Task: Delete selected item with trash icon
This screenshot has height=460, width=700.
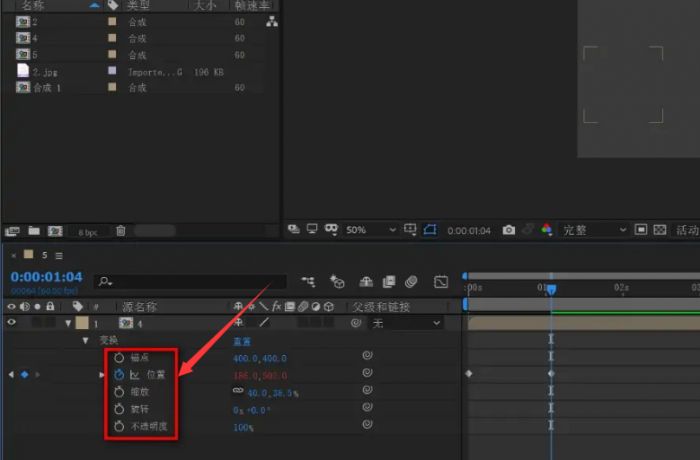Action: point(121,231)
